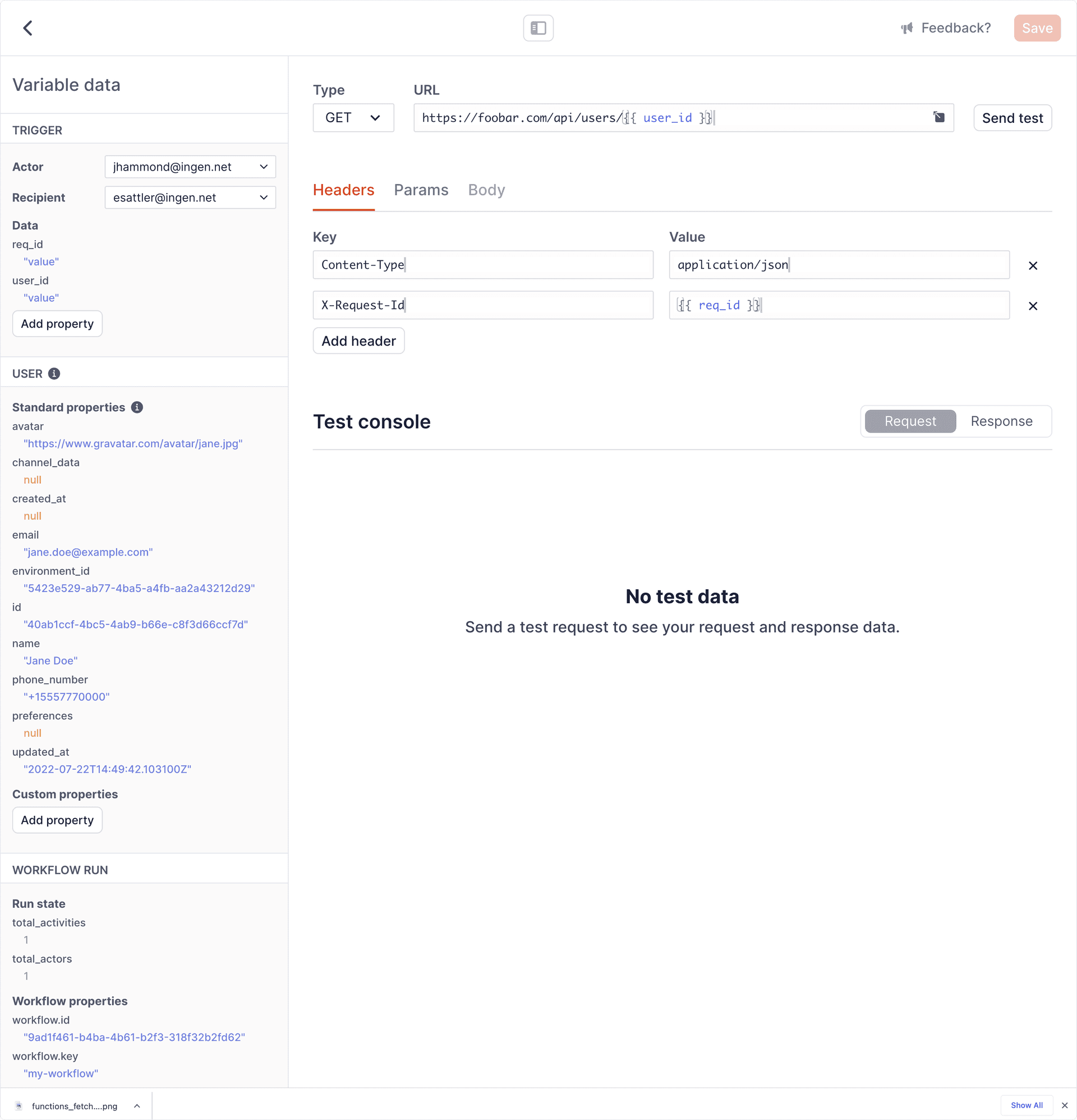1077x1120 pixels.
Task: Click into the URL input field
Action: 683,118
